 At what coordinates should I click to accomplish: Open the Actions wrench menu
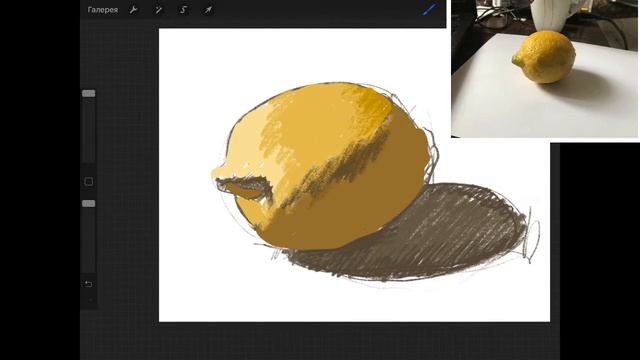point(133,10)
